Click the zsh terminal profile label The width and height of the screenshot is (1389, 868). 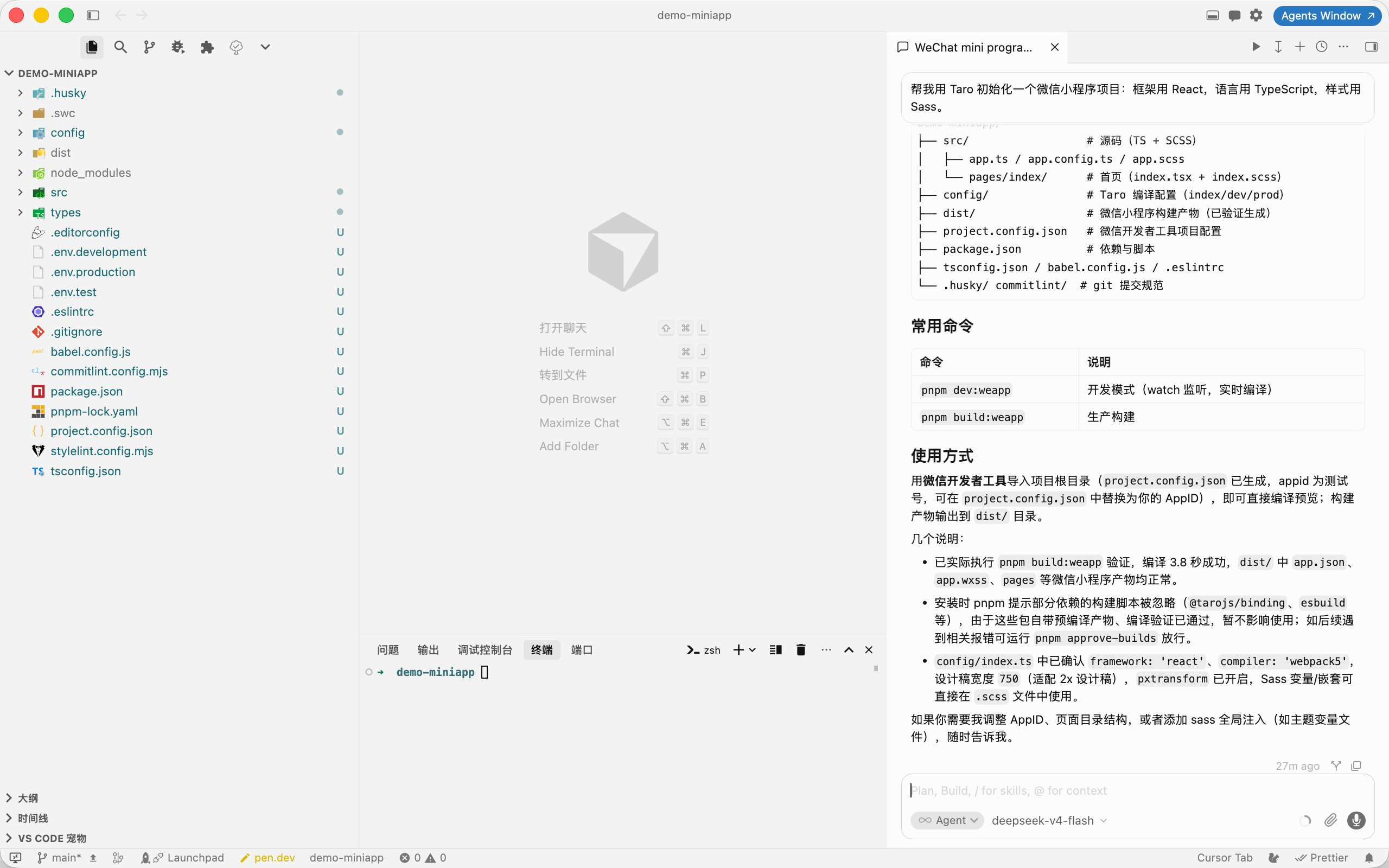(x=704, y=650)
